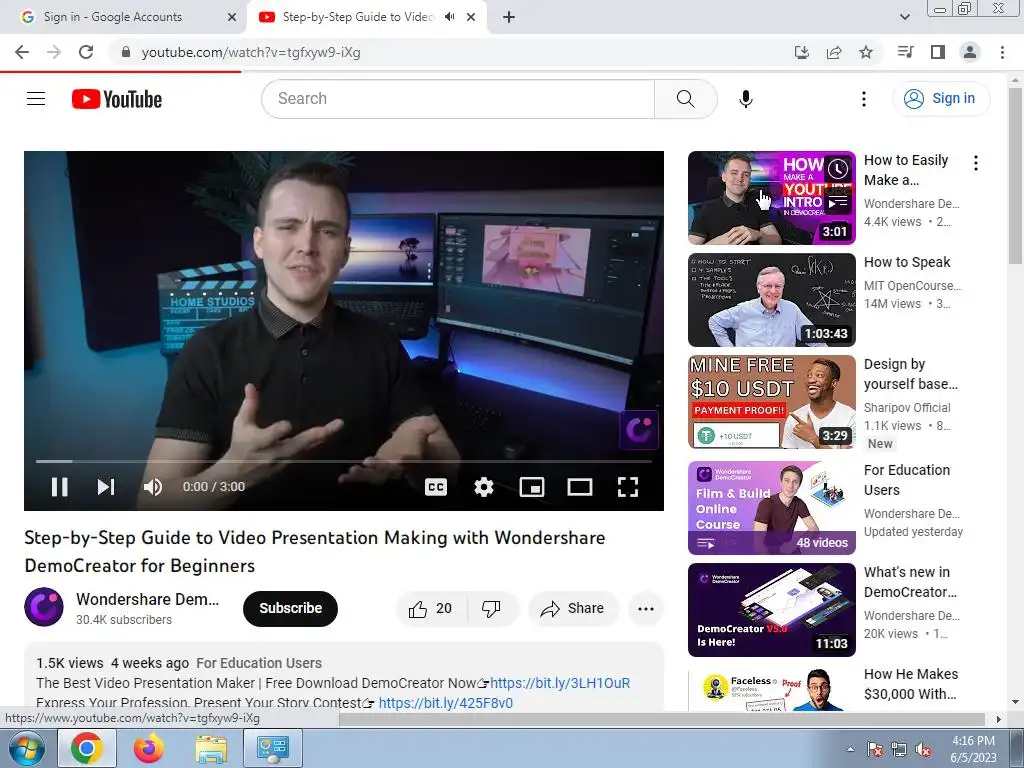Mute the YouTube tab audio icon

[x=449, y=17]
